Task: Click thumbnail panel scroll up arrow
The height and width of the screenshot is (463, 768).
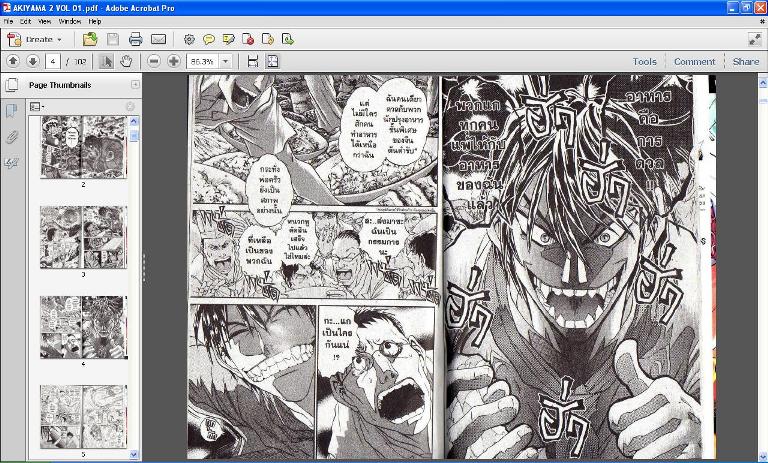Action: point(134,121)
